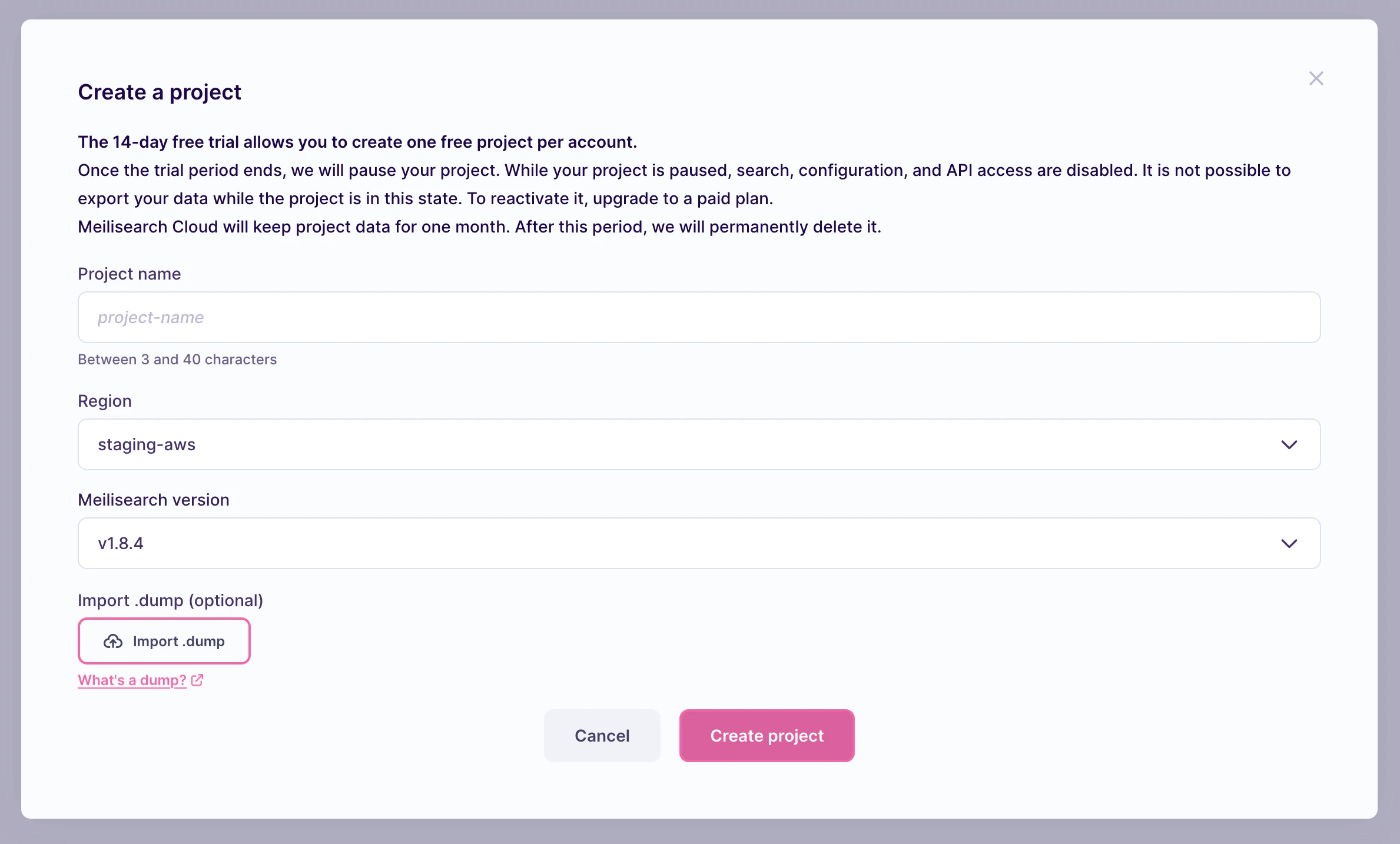Viewport: 1400px width, 844px height.
Task: Confirm project creation with the pink button
Action: point(767,736)
